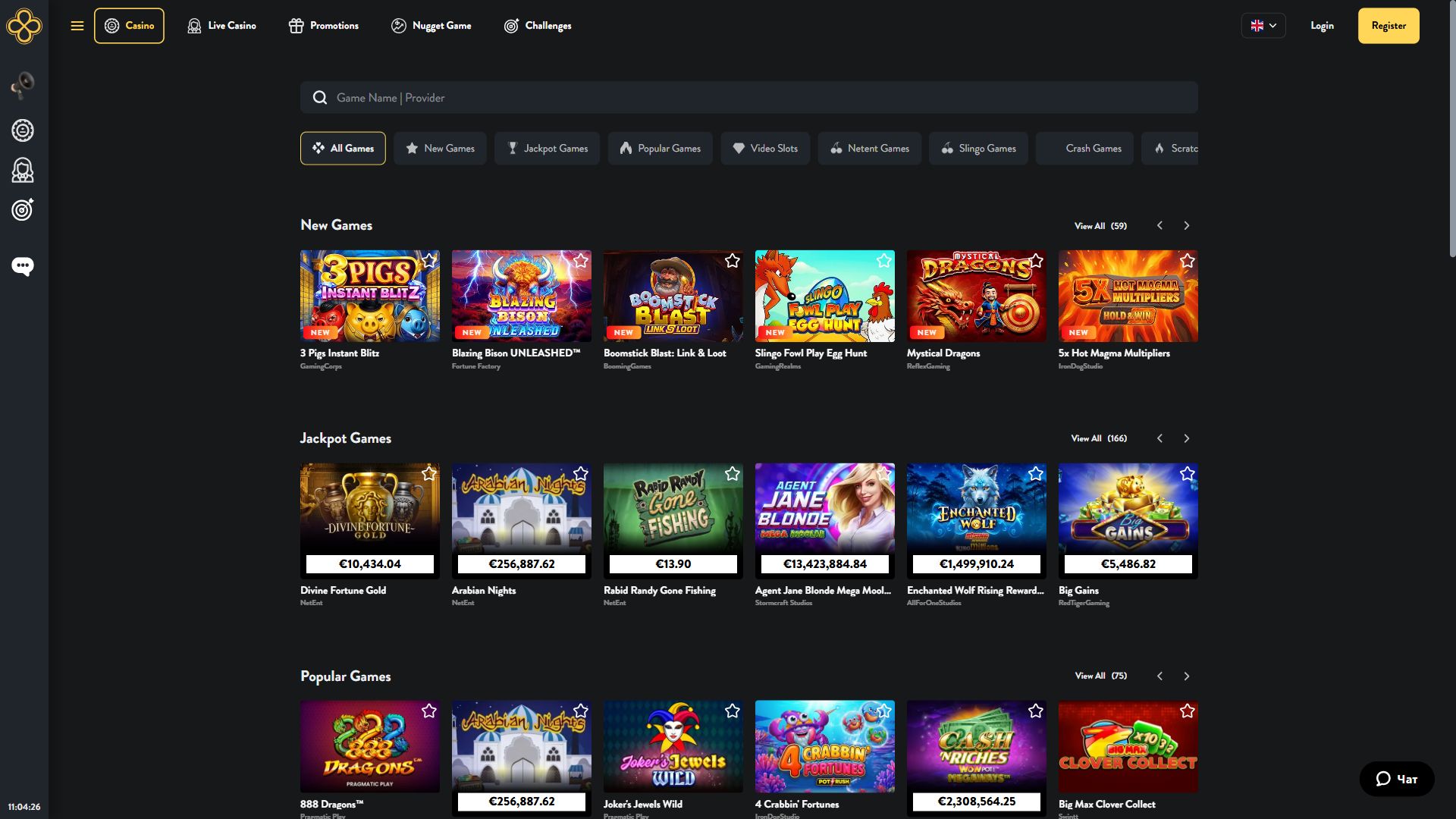This screenshot has height=819, width=1456.
Task: Advance Popular Games carousel right
Action: [x=1187, y=676]
